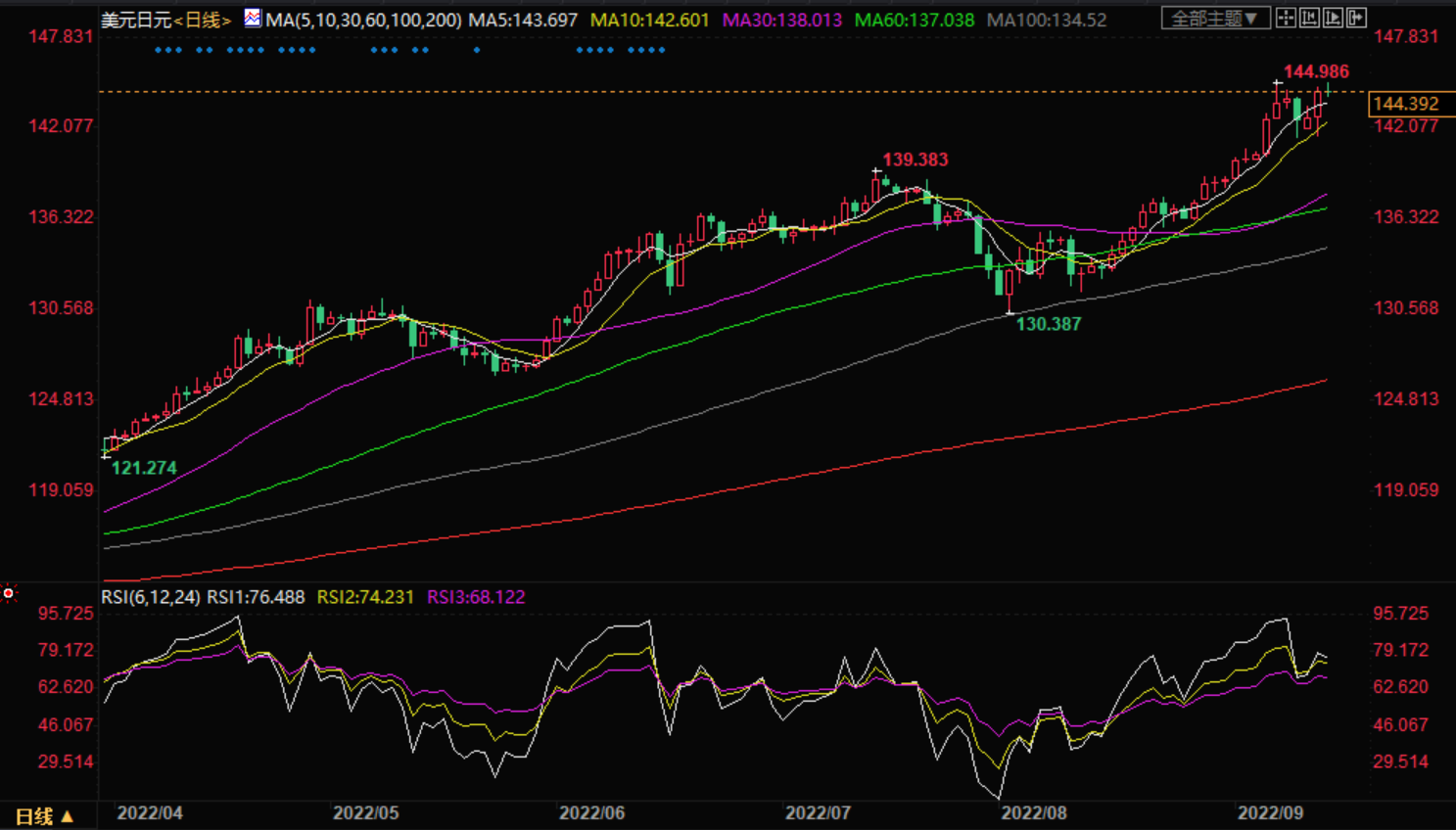Viewport: 1456px width, 830px height.
Task: Open the 全部主题 dropdown
Action: (1215, 18)
